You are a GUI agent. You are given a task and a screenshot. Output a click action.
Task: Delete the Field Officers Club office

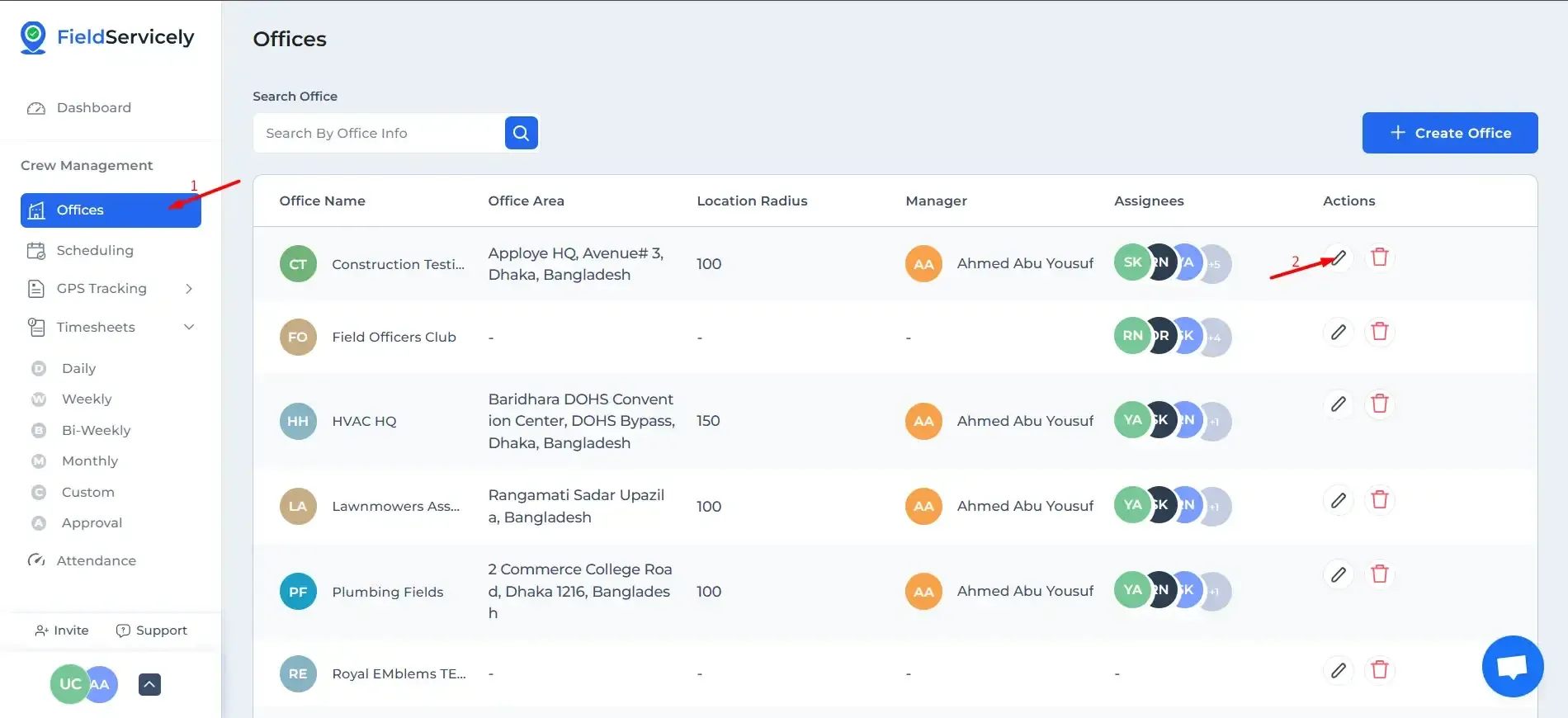point(1379,332)
